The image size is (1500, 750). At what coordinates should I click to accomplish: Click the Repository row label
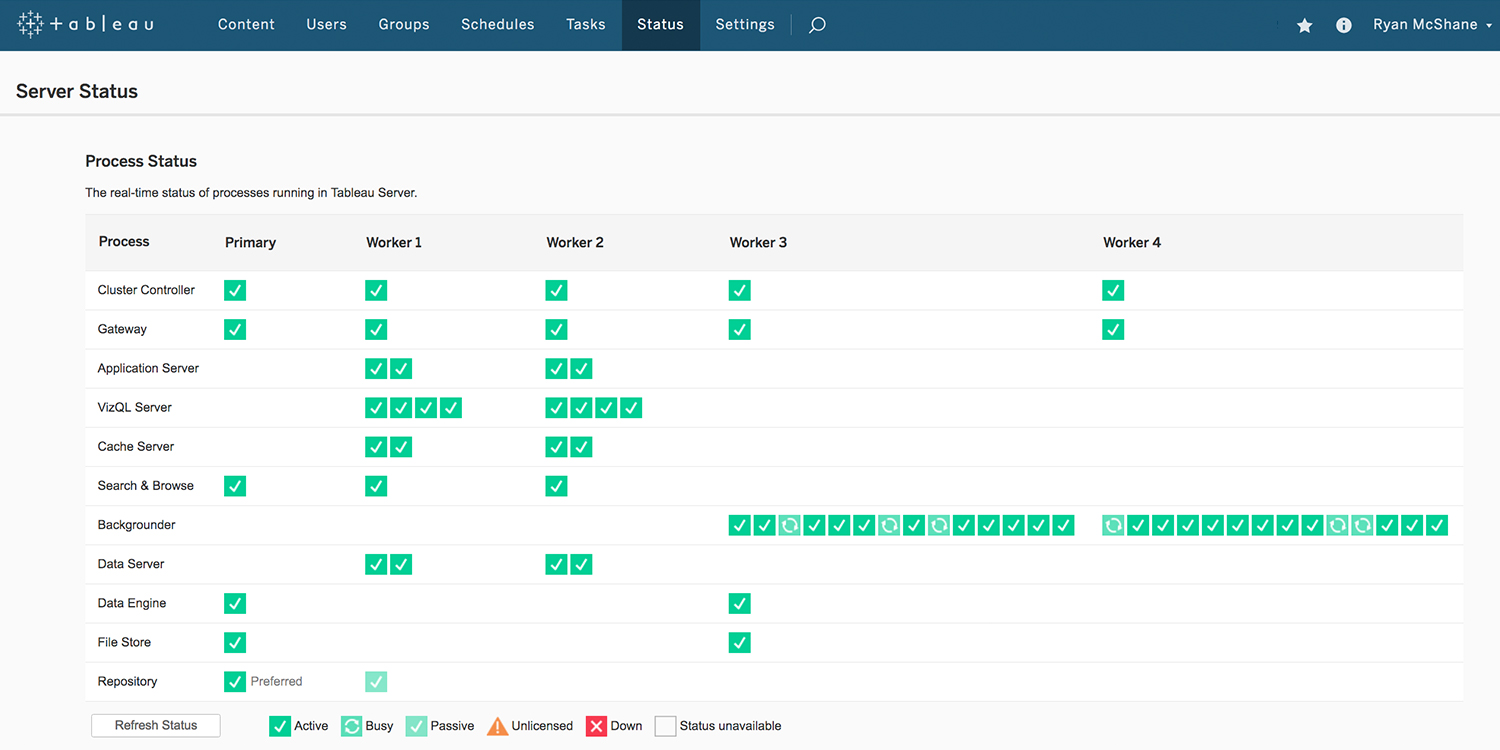(x=127, y=682)
